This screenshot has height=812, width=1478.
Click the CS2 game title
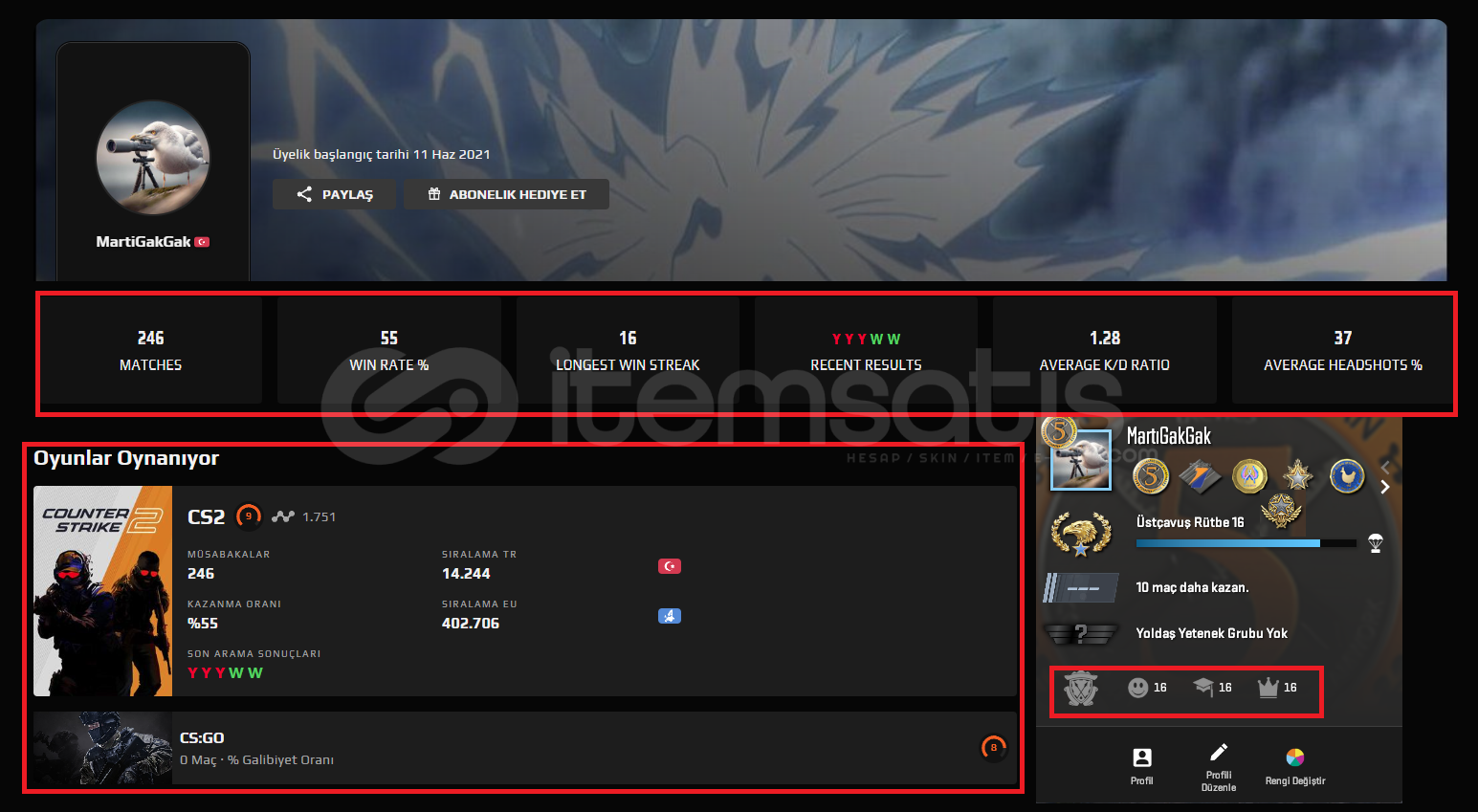click(207, 516)
